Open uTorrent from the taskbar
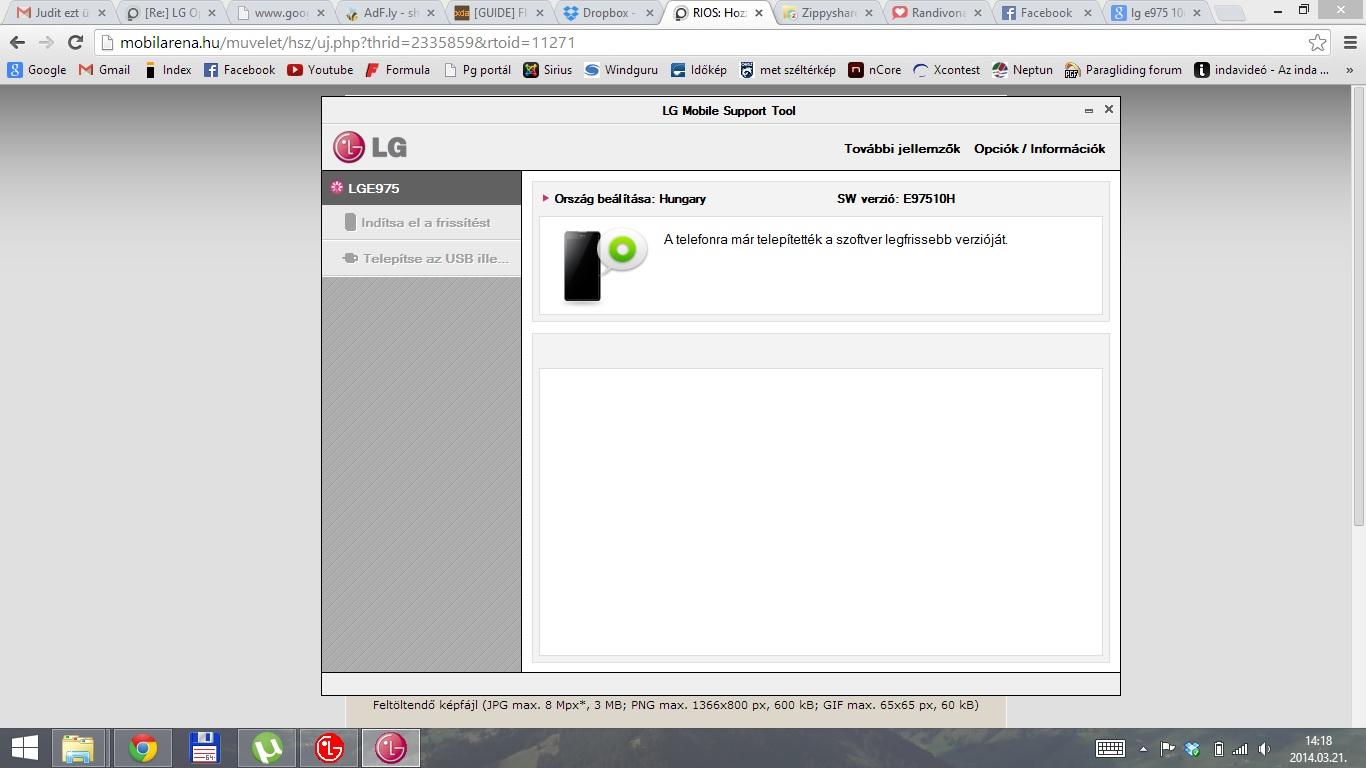The height and width of the screenshot is (768, 1366). point(266,748)
